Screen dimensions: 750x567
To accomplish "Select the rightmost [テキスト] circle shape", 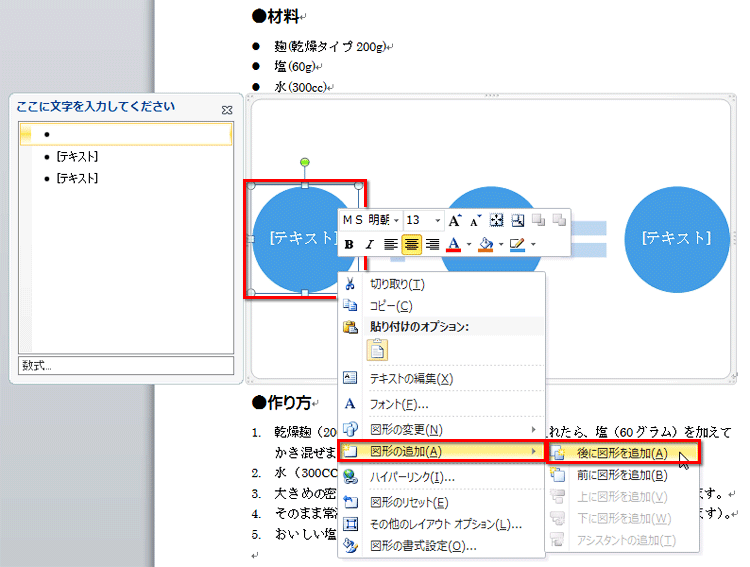I will [676, 239].
